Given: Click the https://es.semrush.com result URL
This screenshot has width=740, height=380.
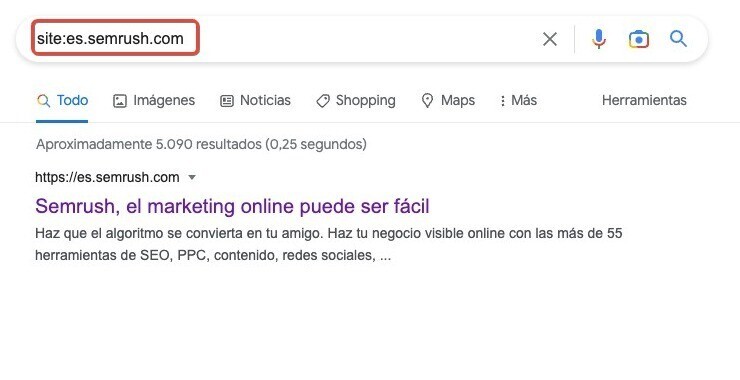Looking at the screenshot, I should click(107, 177).
